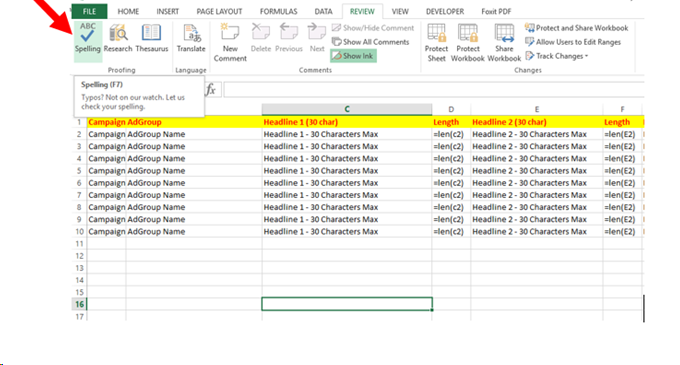Click the Translate tool
Screen dimensions: 680x365
coord(191,39)
